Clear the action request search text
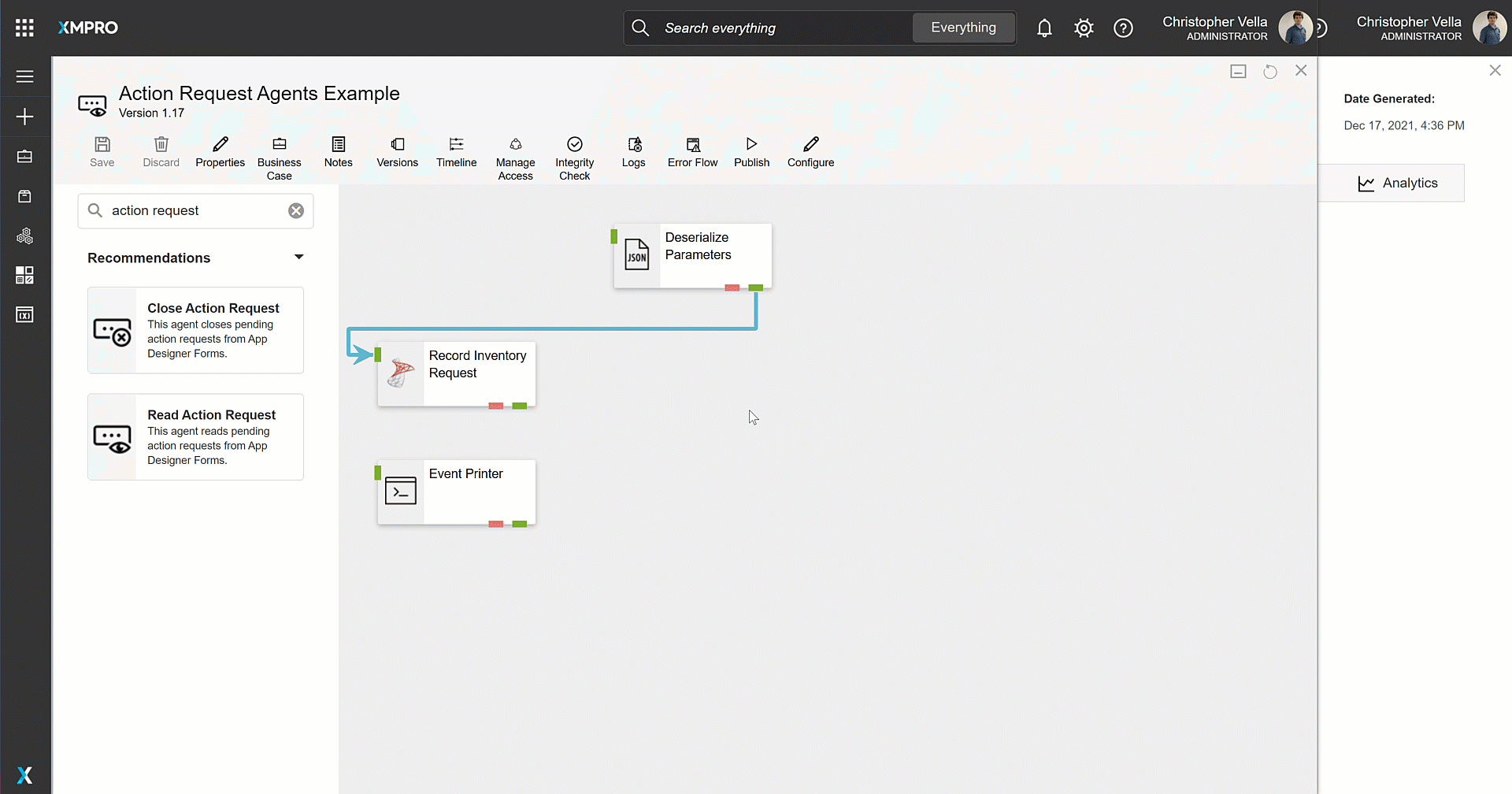The width and height of the screenshot is (1512, 794). (x=296, y=211)
